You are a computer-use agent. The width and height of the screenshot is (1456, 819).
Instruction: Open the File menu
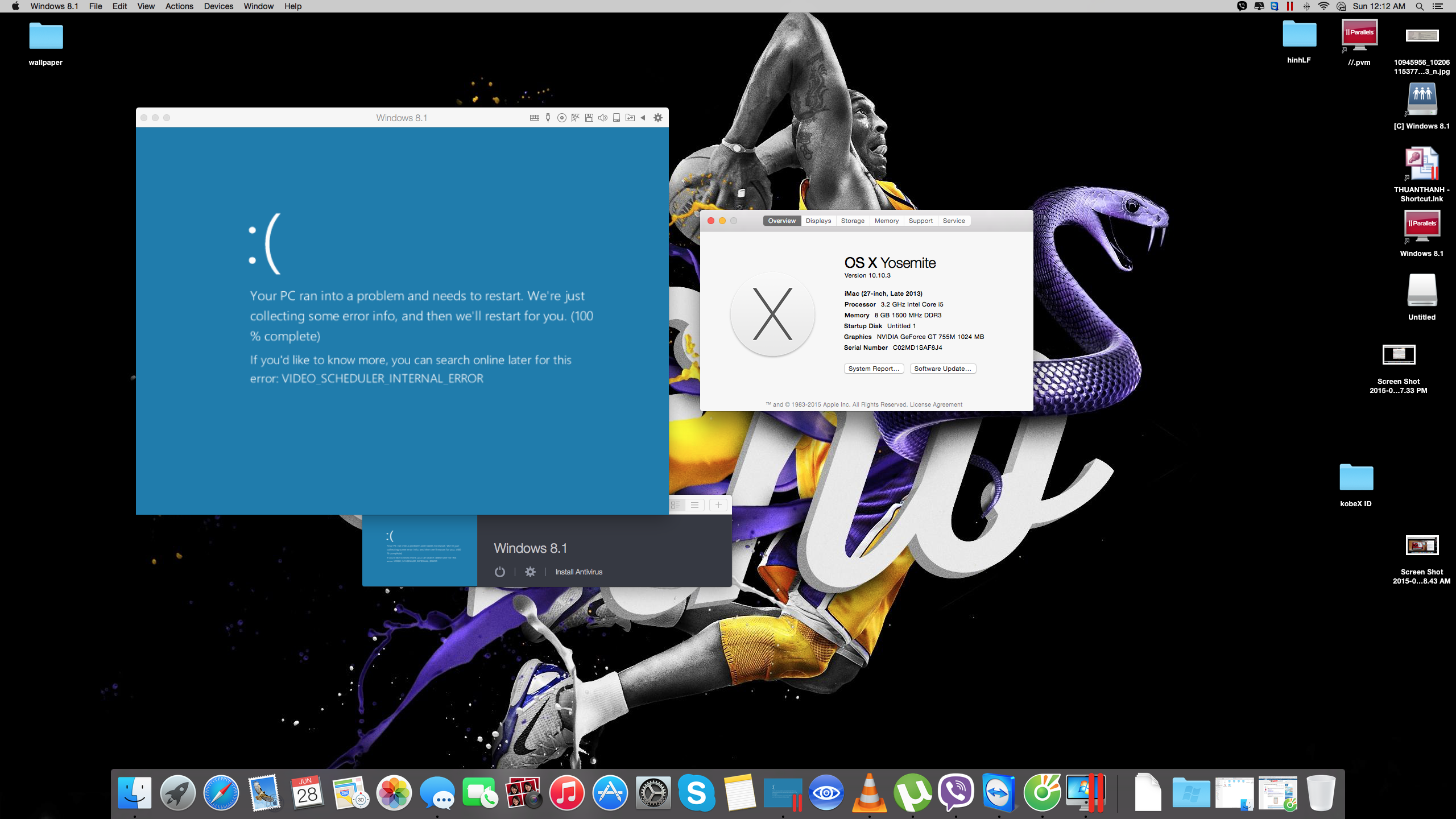coord(96,6)
